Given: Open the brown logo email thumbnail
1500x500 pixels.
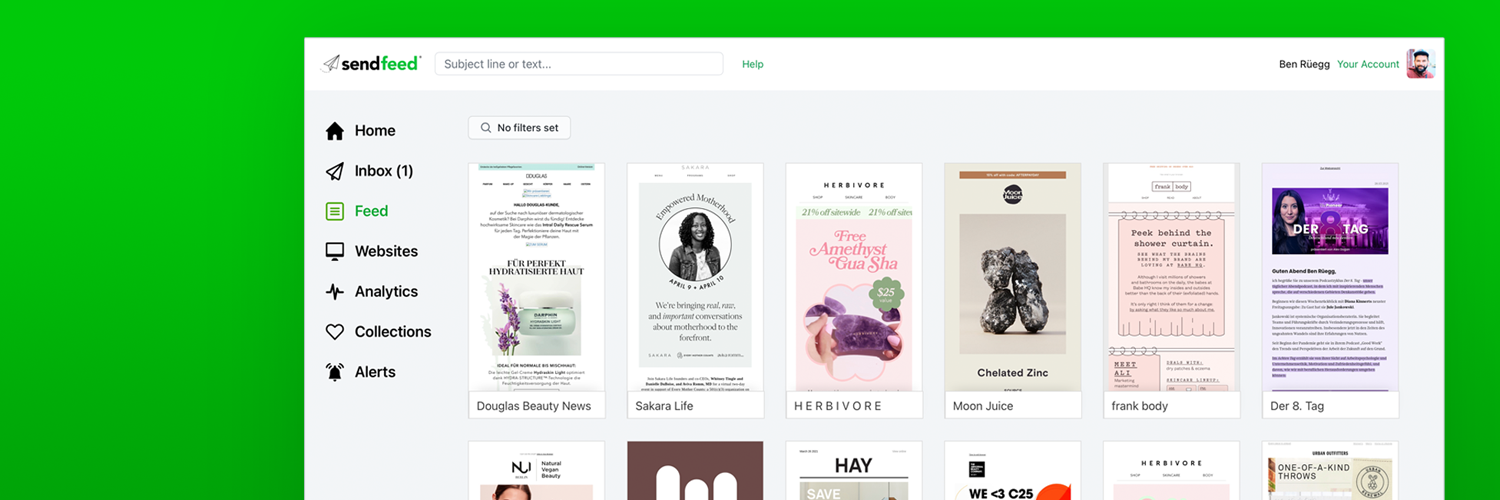Looking at the screenshot, I should [x=696, y=471].
